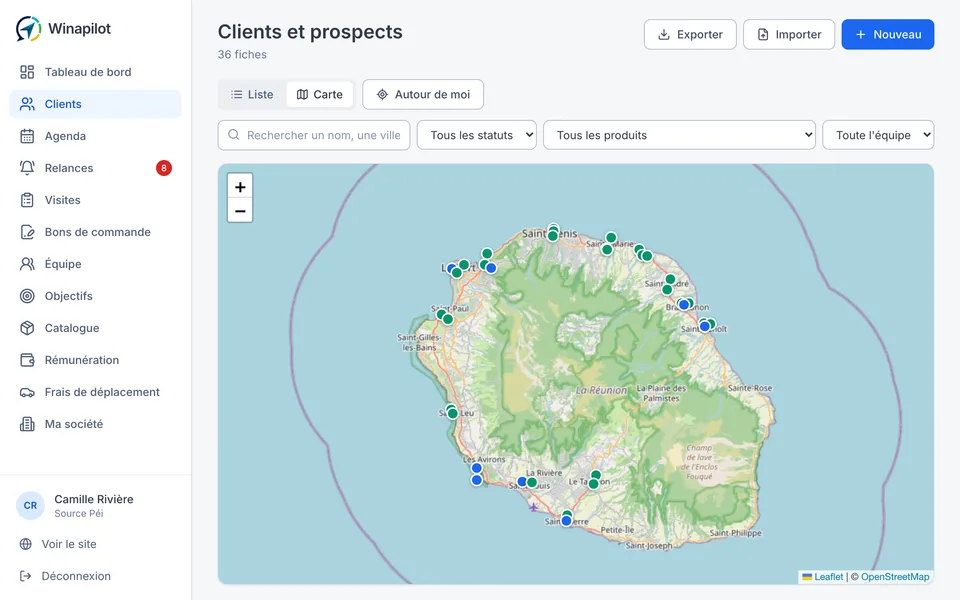
Task: Click the Exporter button
Action: click(690, 34)
